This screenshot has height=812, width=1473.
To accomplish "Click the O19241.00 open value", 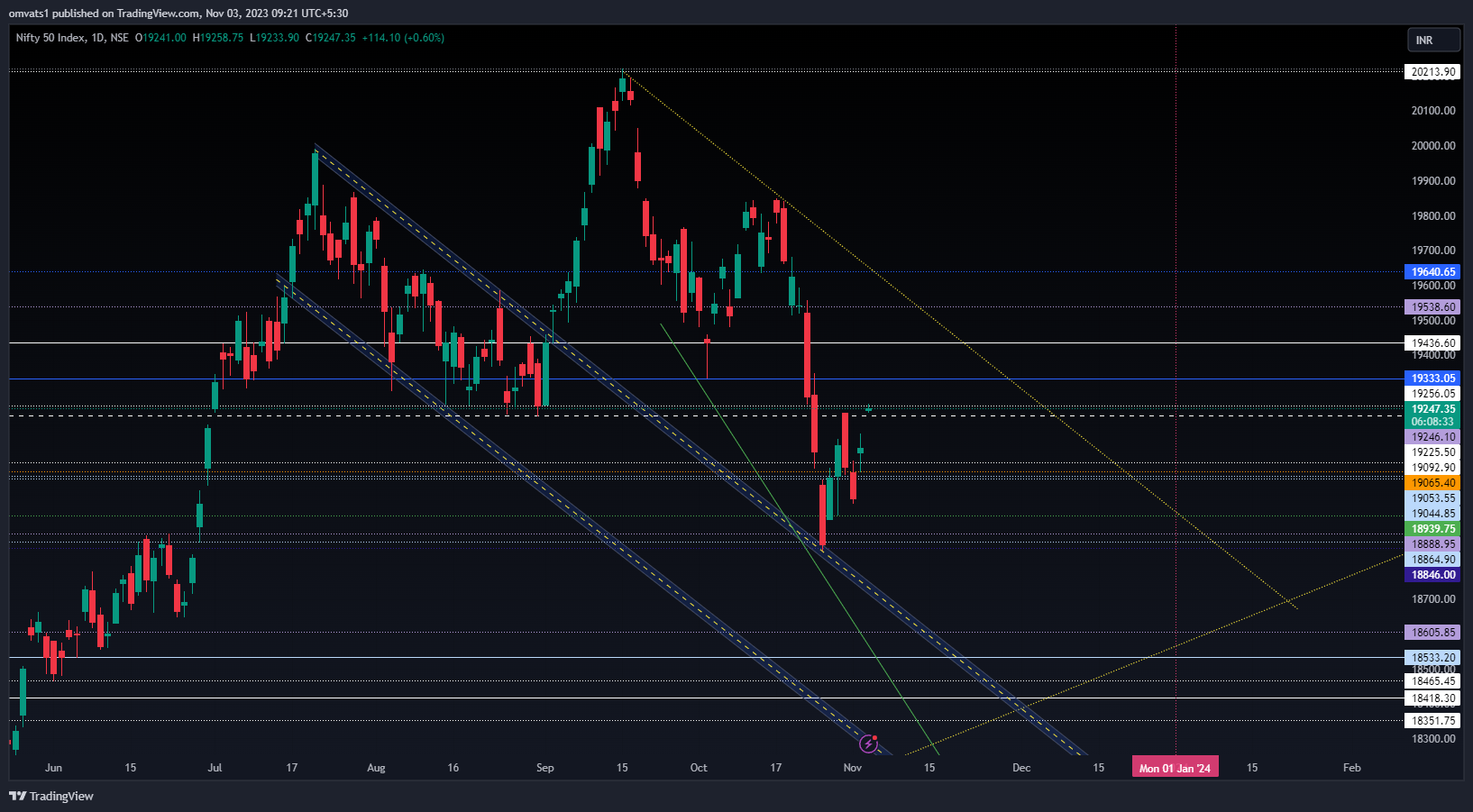I will tap(160, 38).
